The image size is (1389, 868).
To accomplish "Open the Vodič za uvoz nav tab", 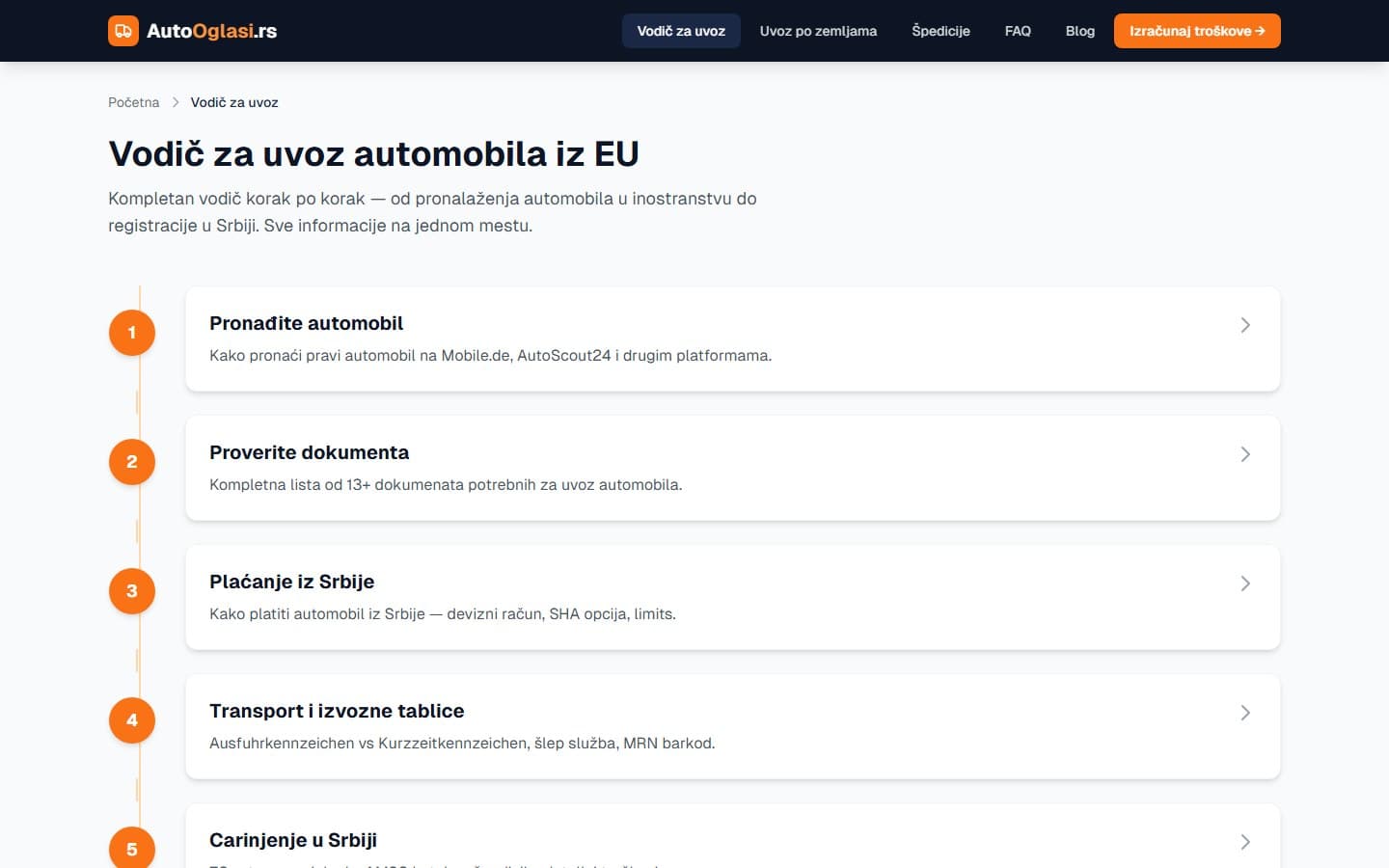I will coord(681,31).
